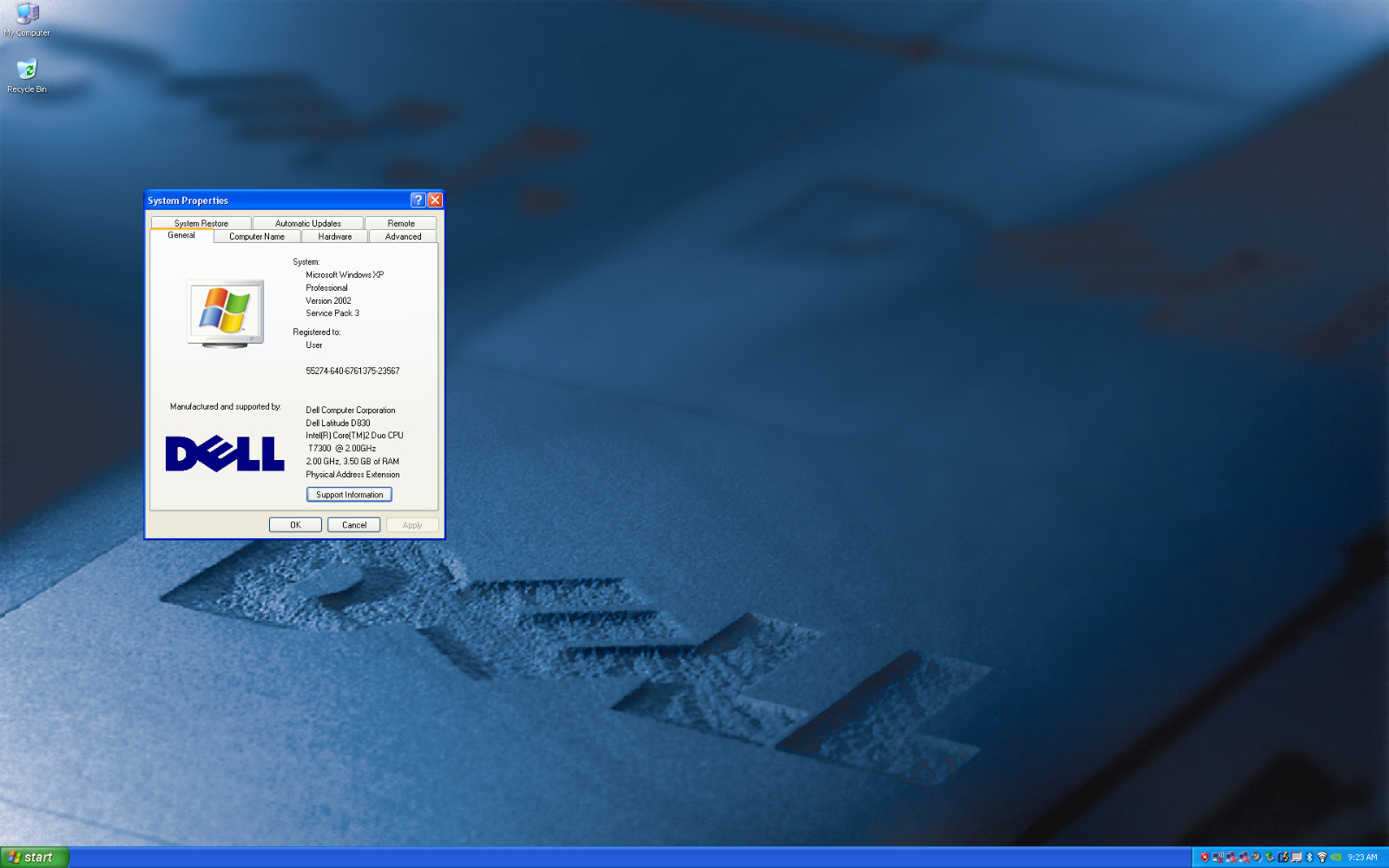Image resolution: width=1389 pixels, height=868 pixels.
Task: Click the "2.00 GHz, 3.50 GB of RAM" text
Action: tap(352, 462)
